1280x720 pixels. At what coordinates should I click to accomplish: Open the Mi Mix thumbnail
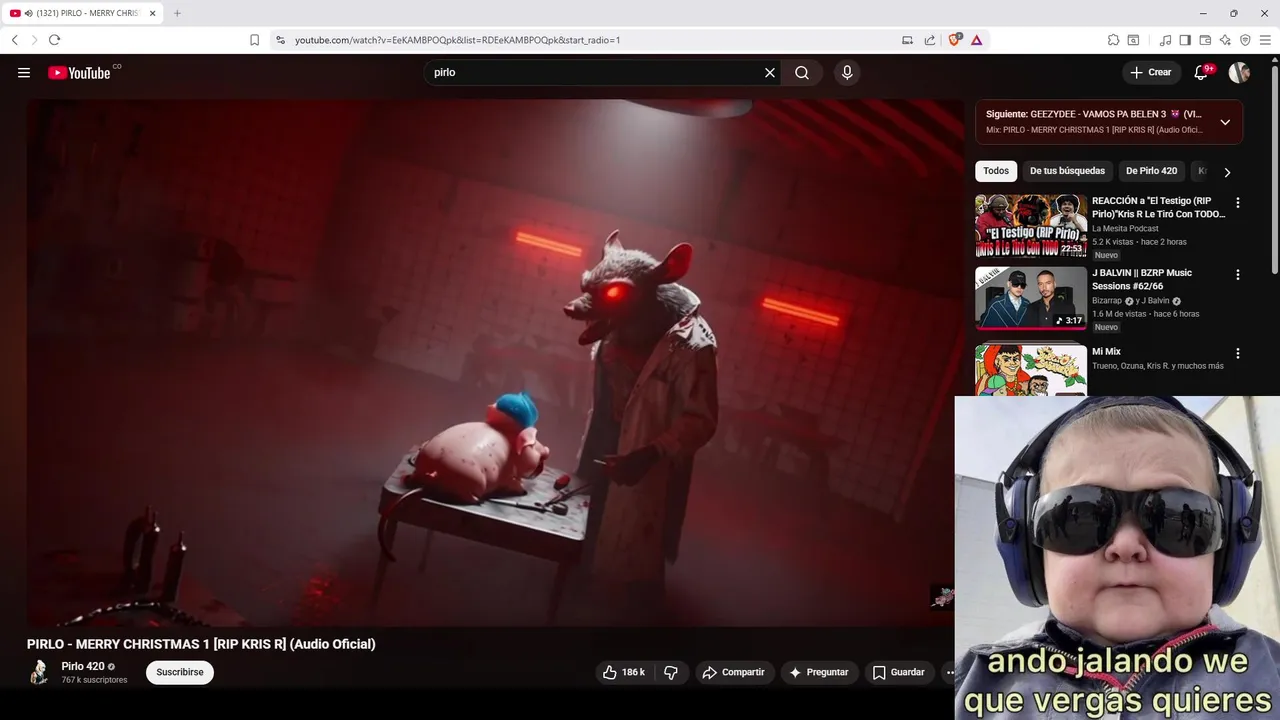tap(1031, 370)
